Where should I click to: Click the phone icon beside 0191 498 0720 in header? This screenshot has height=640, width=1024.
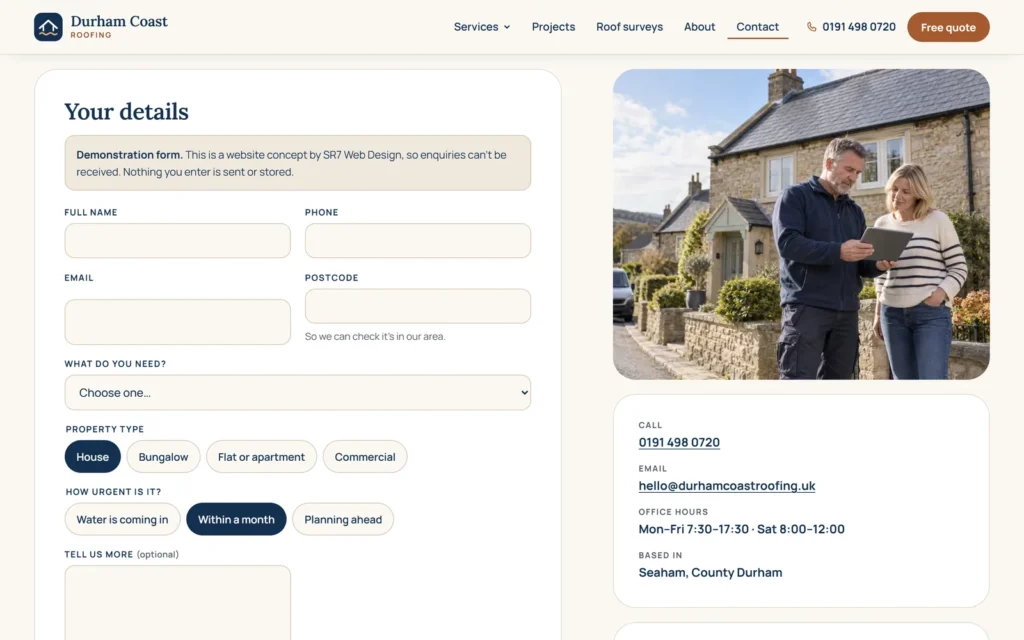(811, 27)
